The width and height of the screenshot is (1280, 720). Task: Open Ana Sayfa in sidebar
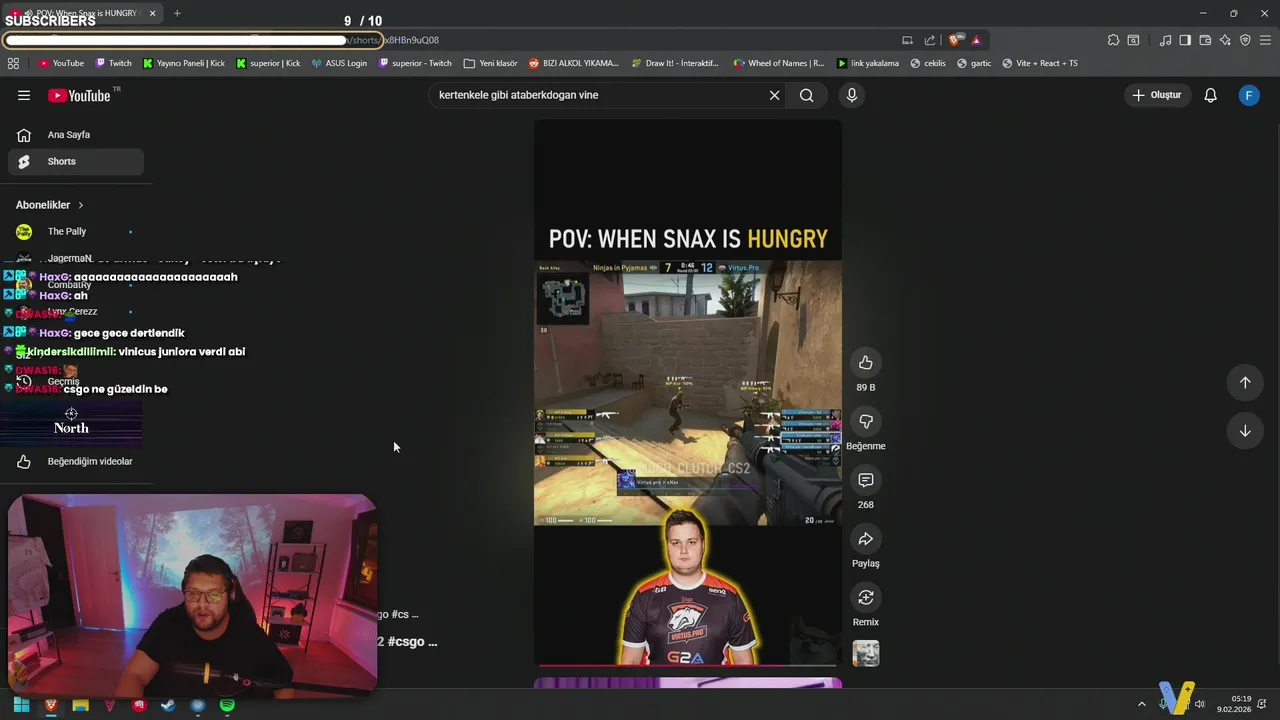[76, 135]
